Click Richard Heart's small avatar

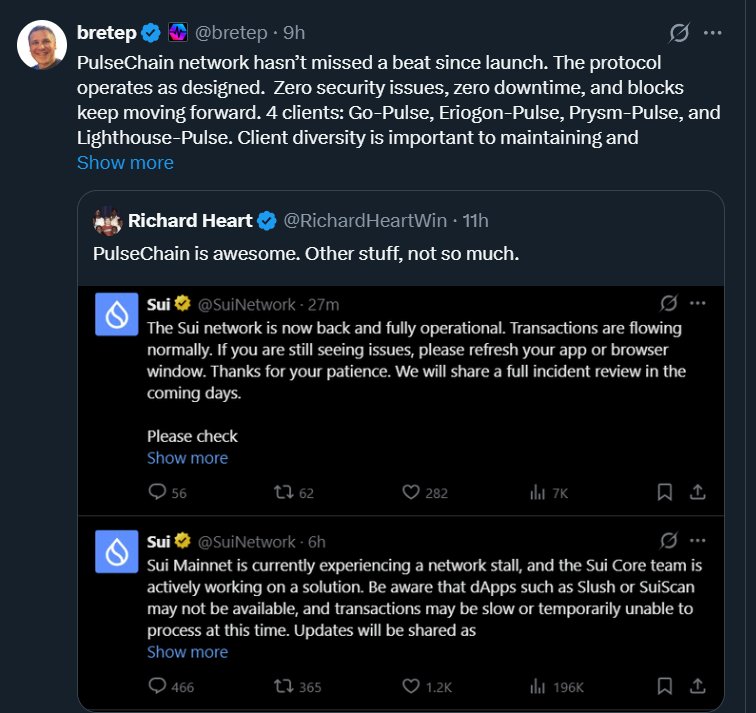coord(108,221)
